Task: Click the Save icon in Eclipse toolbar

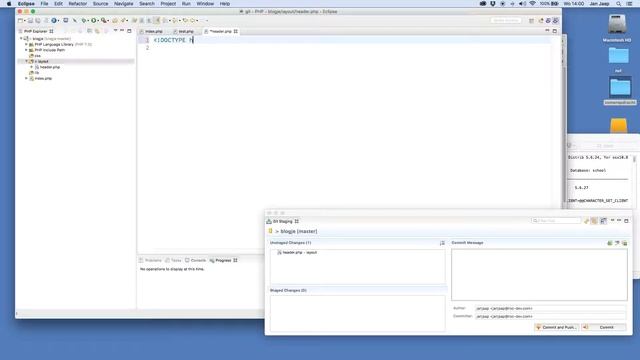Action: pos(30,20)
